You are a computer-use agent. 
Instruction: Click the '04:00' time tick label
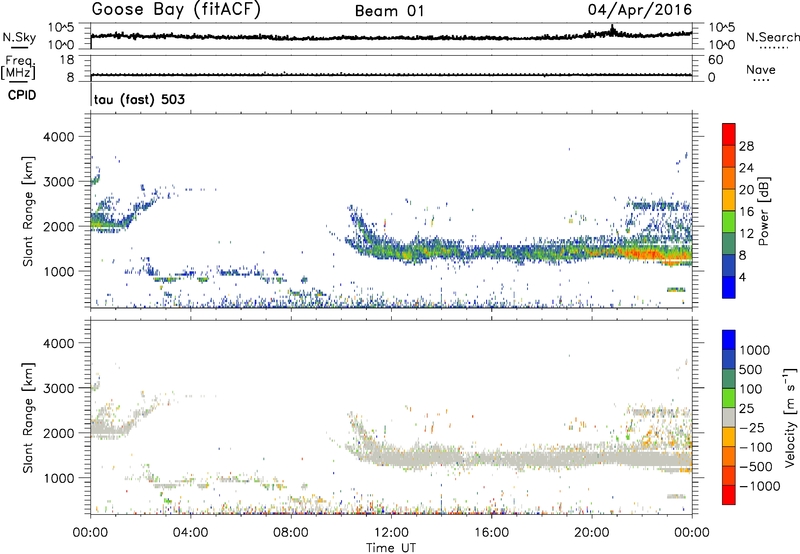click(190, 533)
